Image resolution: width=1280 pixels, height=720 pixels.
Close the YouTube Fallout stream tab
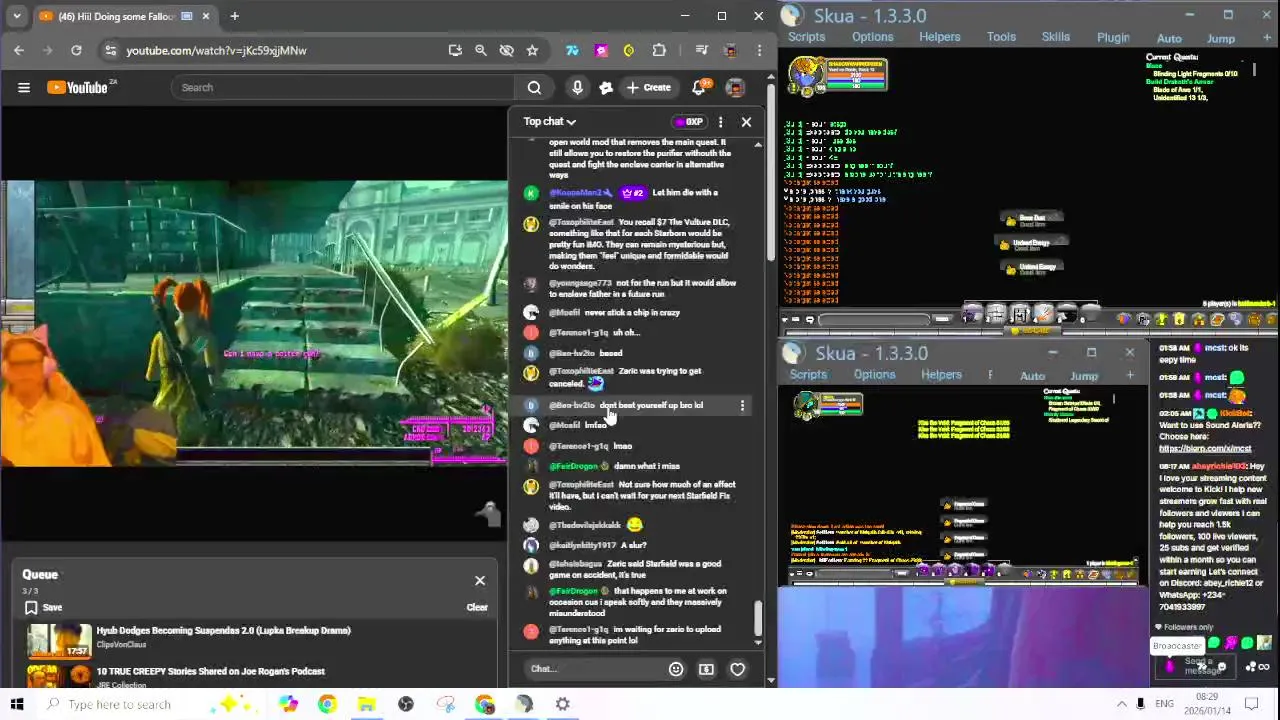click(206, 16)
